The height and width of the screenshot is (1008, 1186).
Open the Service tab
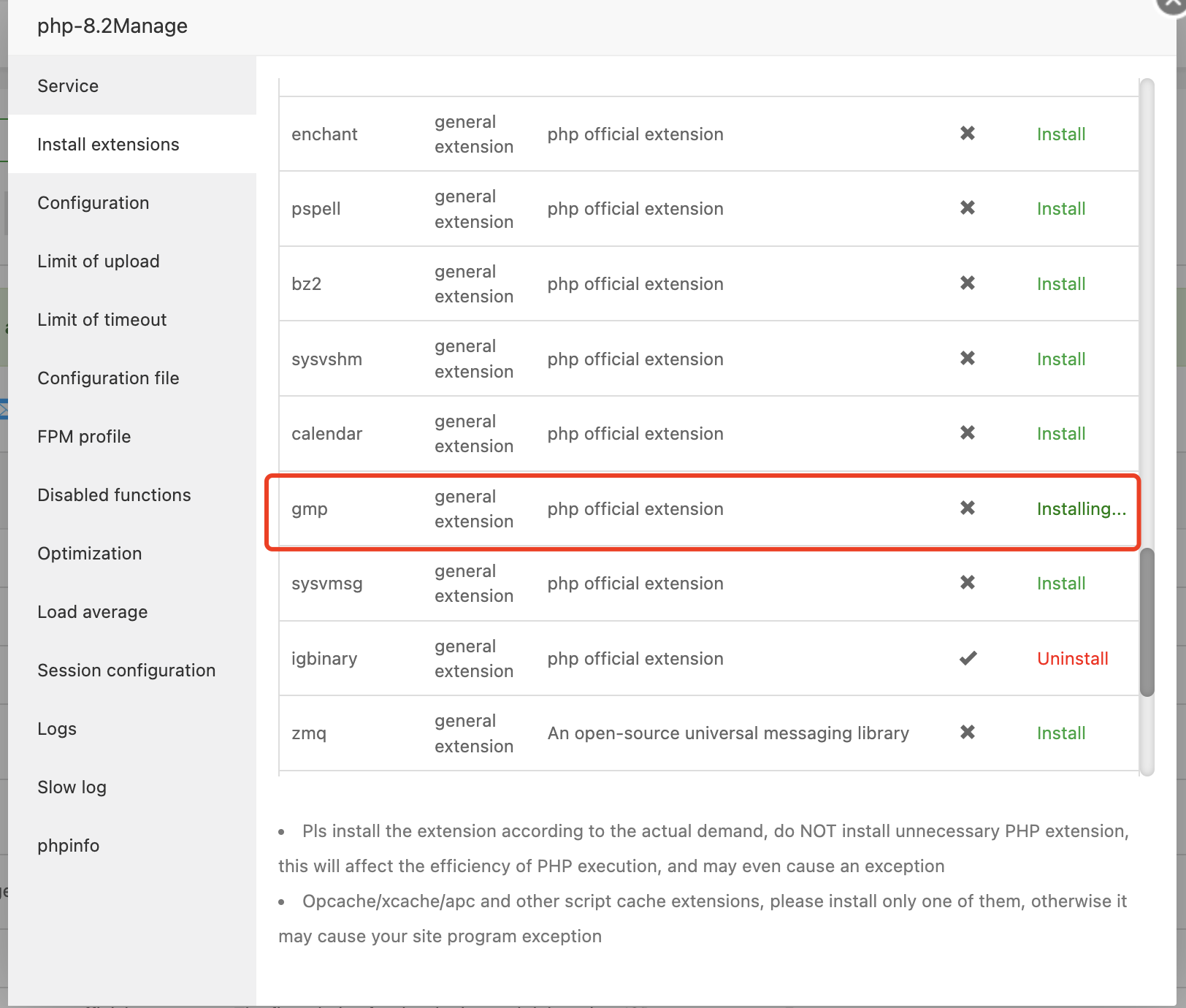[x=68, y=86]
